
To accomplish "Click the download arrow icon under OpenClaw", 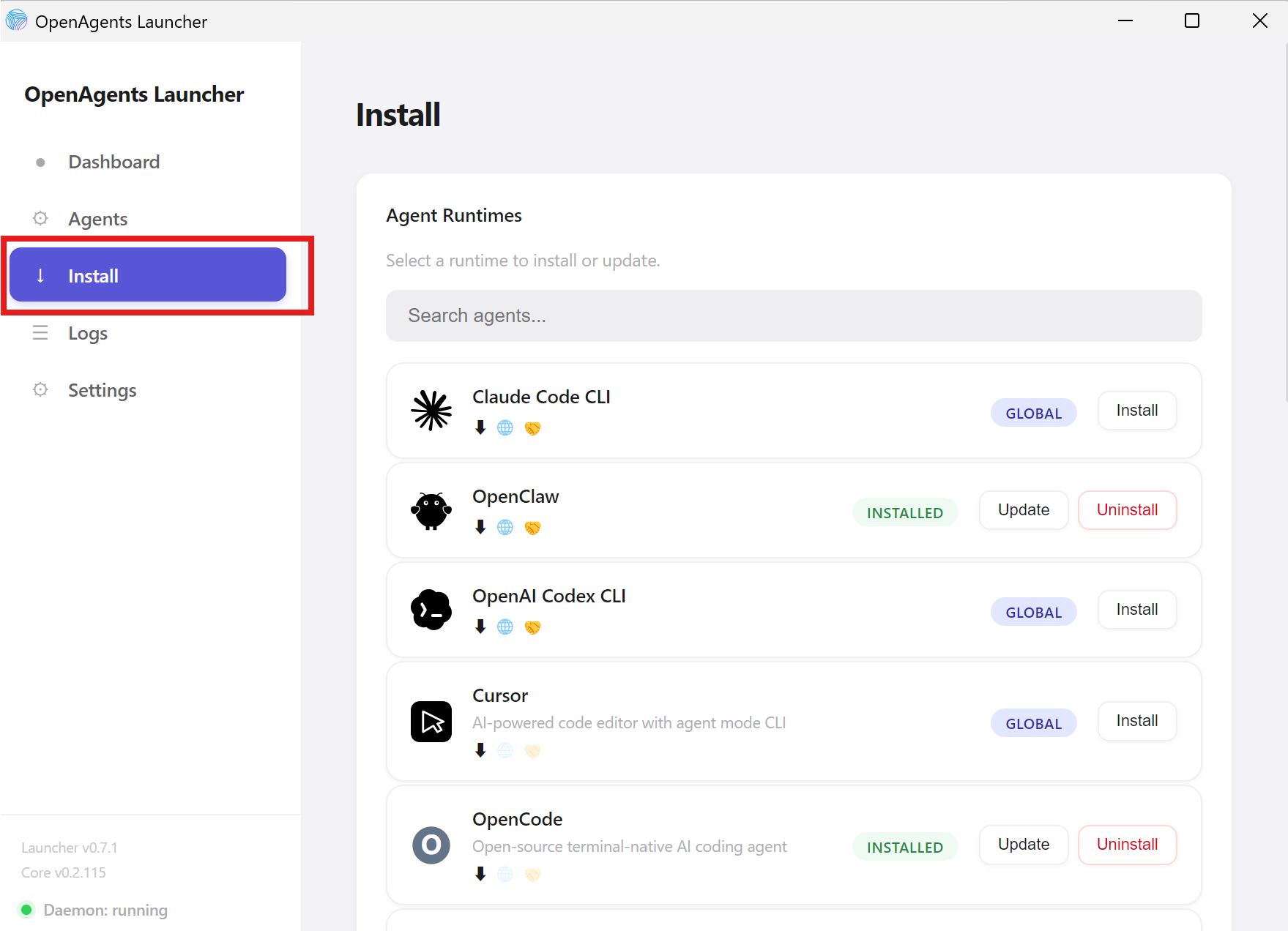I will click(480, 527).
